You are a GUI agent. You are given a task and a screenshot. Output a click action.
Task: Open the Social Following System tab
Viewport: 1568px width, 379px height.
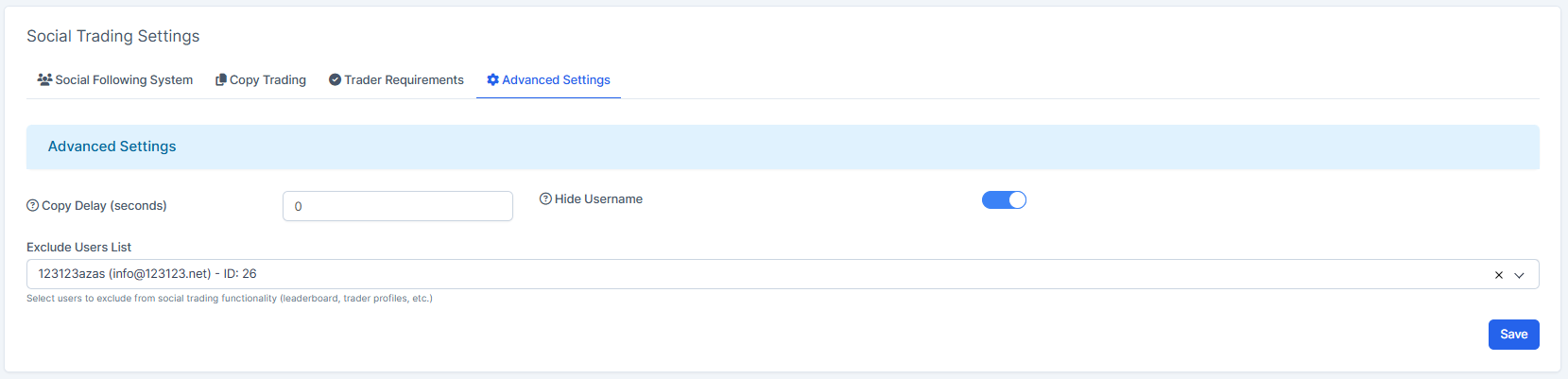pyautogui.click(x=114, y=80)
